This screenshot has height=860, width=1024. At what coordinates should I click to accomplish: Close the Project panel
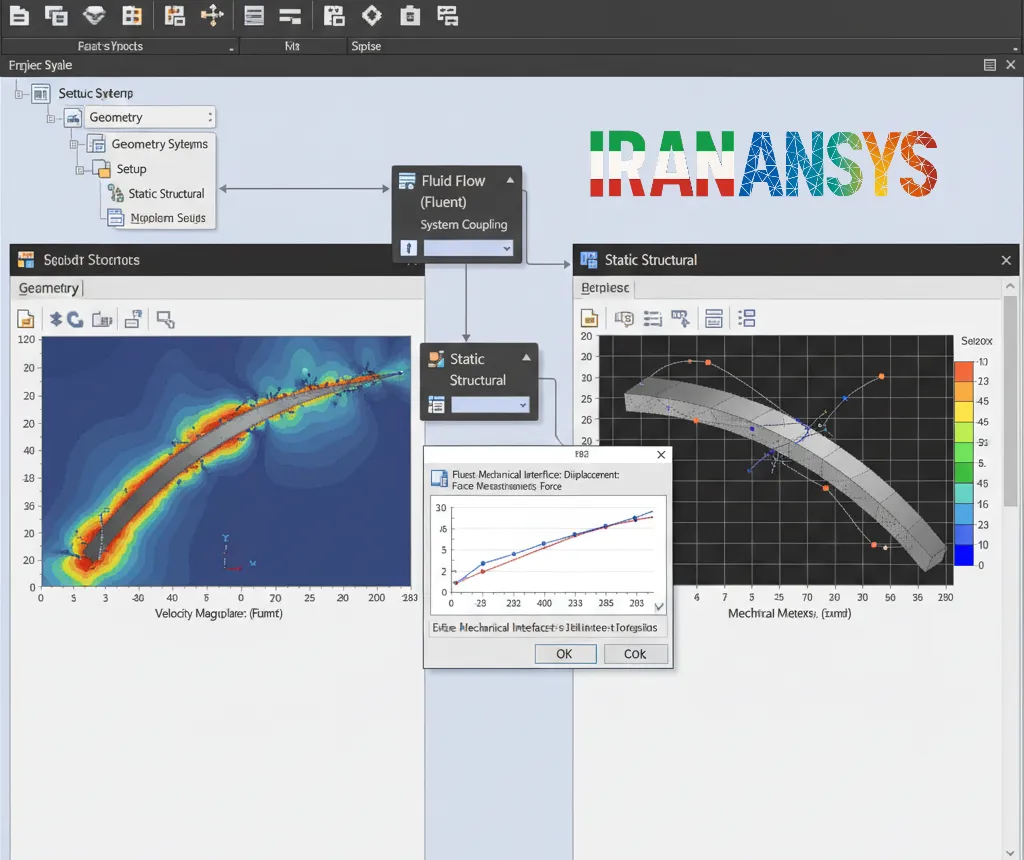click(1010, 65)
